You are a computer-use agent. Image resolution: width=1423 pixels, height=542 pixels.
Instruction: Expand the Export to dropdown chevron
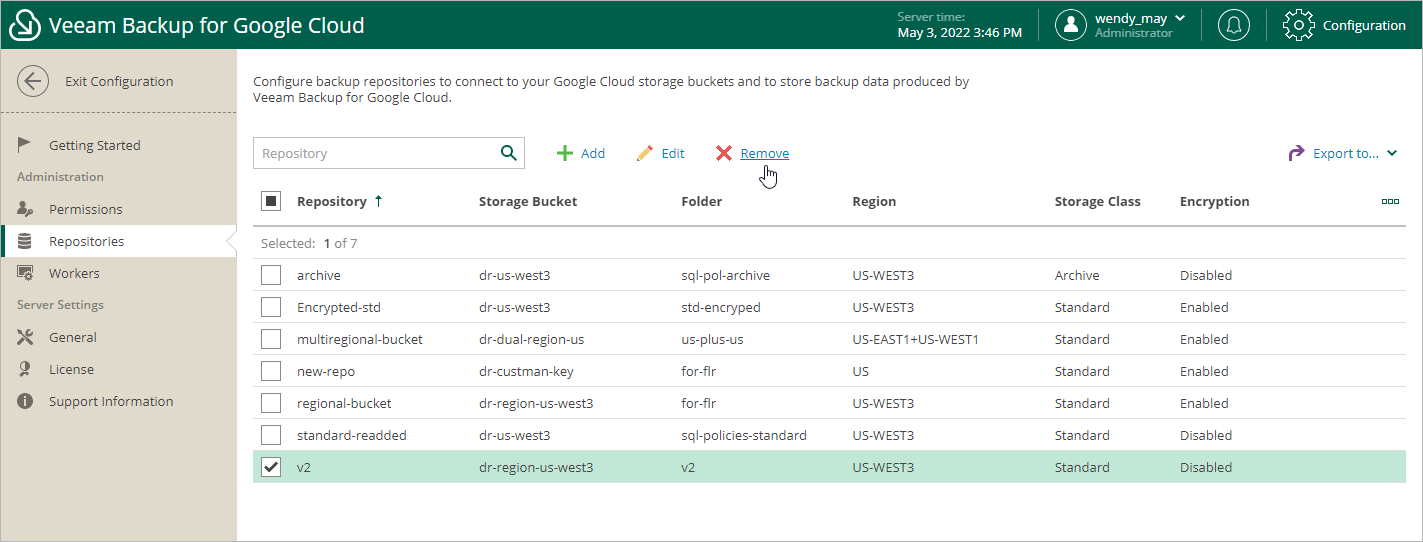click(1392, 153)
